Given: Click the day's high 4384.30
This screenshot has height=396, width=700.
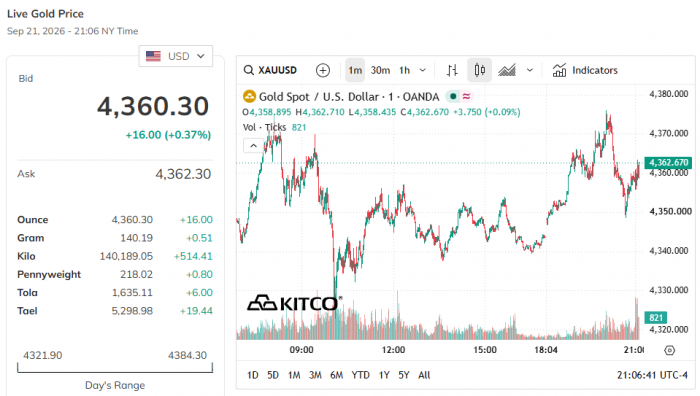Looking at the screenshot, I should click(187, 355).
